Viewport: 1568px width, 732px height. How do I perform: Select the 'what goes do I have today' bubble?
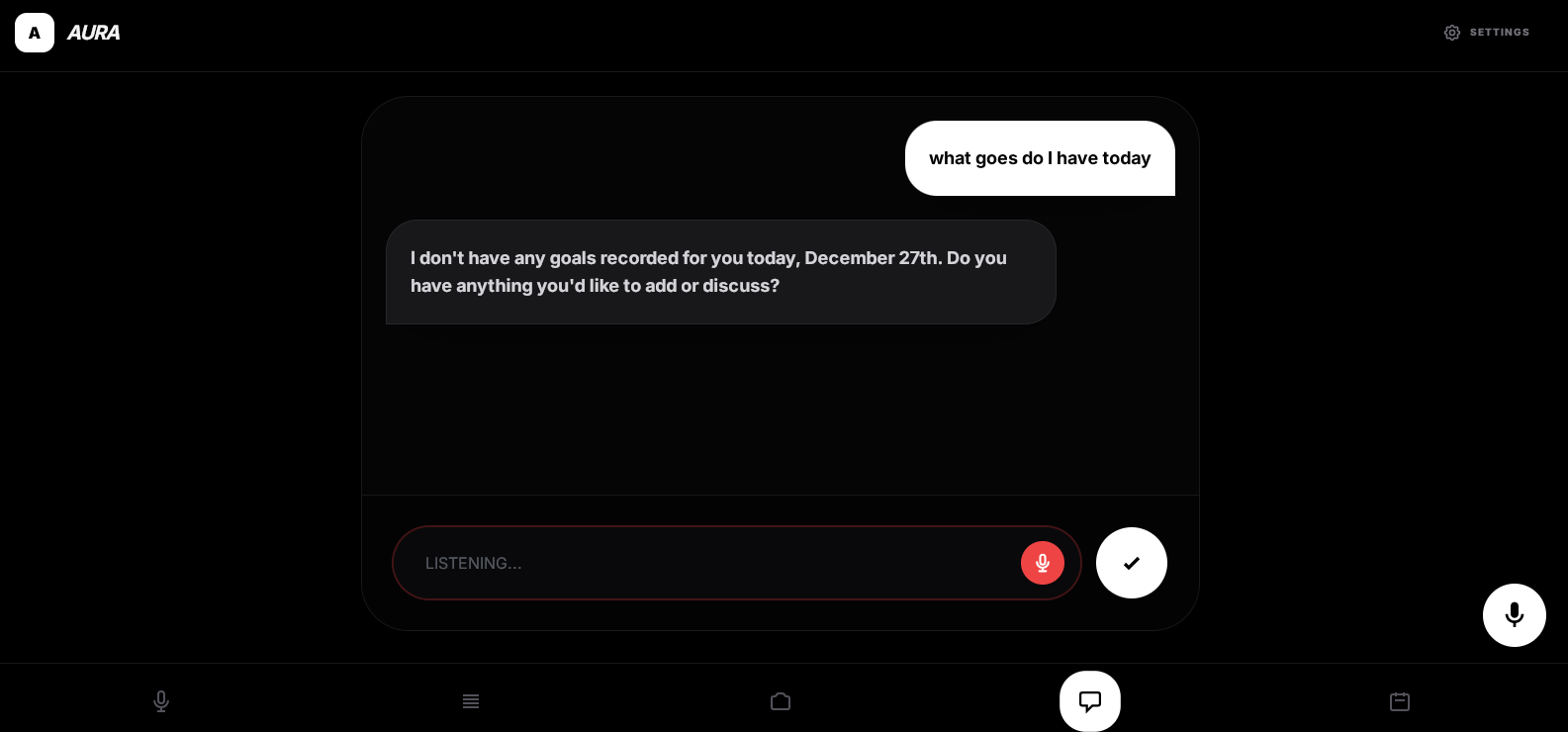click(1040, 158)
